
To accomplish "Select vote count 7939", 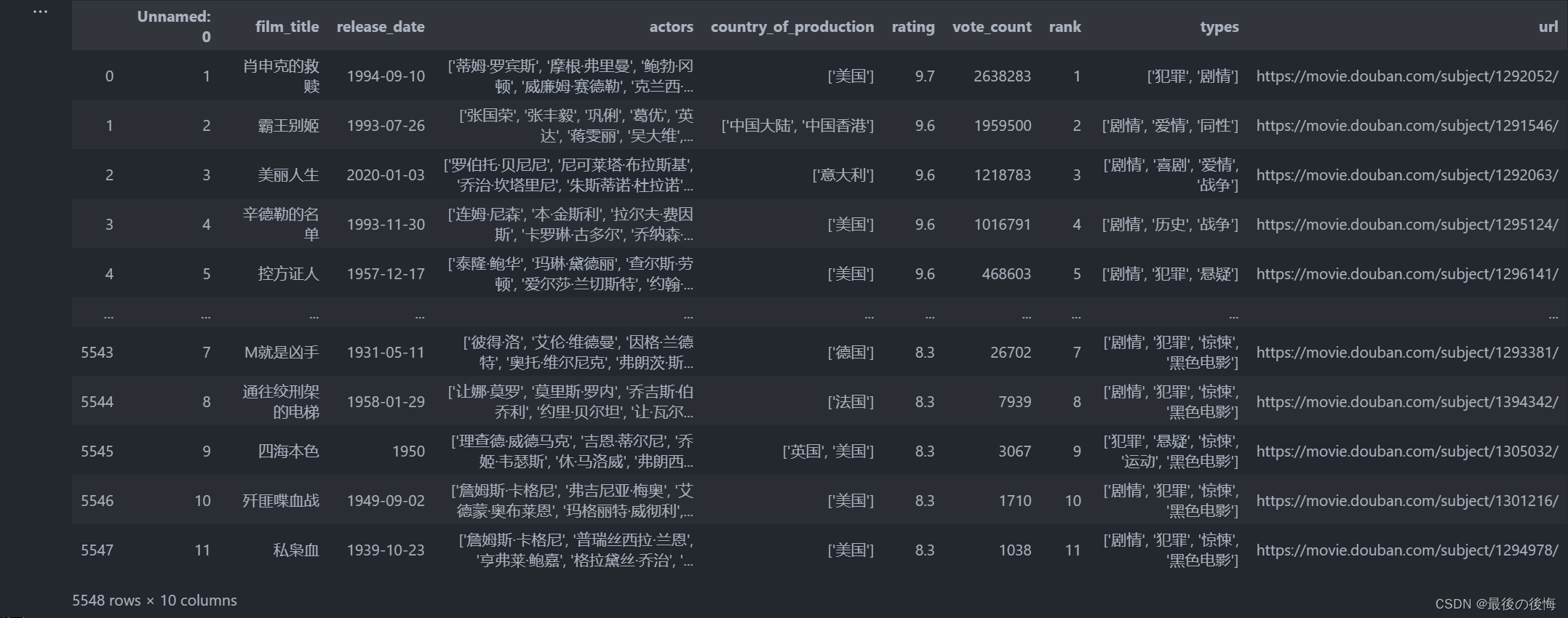I will [x=1015, y=402].
